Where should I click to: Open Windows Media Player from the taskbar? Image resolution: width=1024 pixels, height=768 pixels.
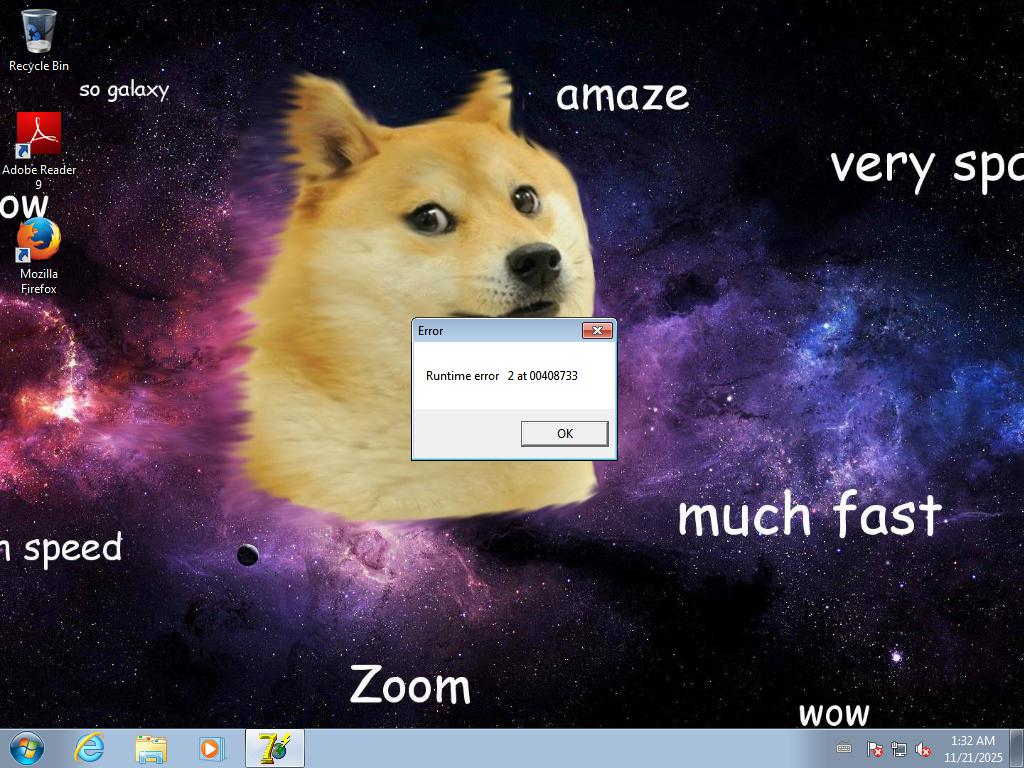tap(211, 748)
